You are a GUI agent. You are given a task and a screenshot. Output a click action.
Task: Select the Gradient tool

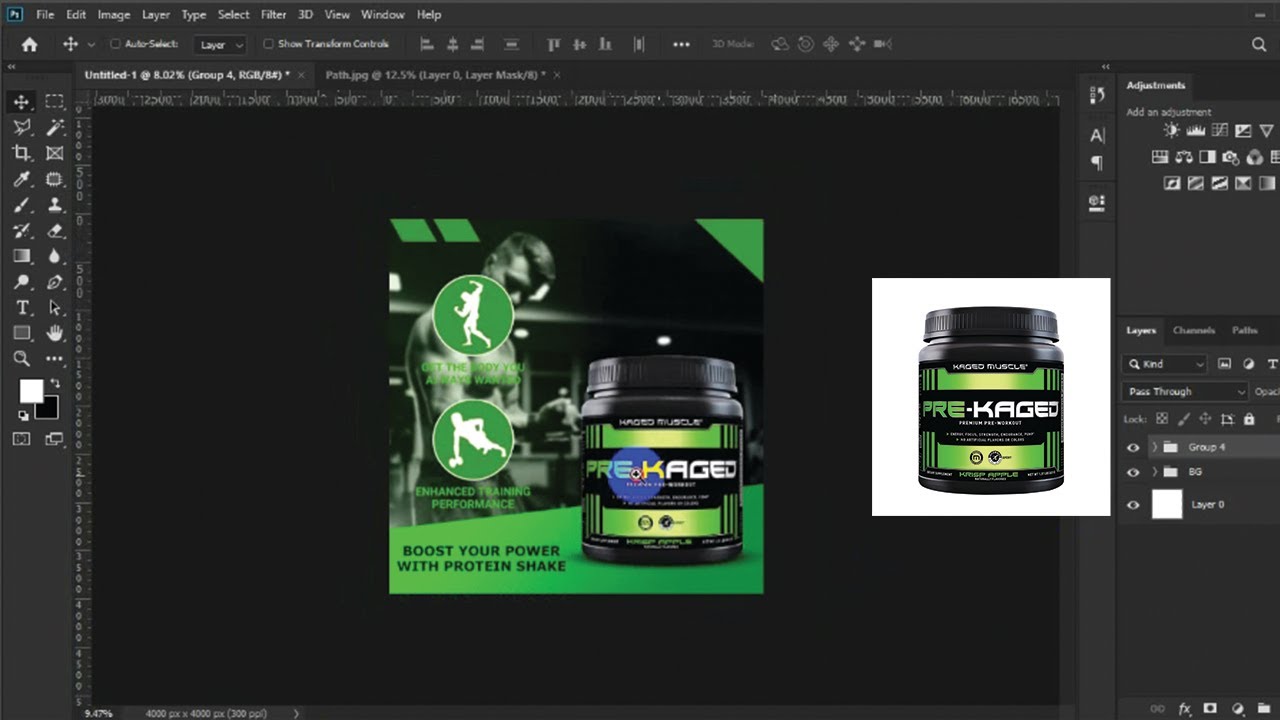point(21,257)
